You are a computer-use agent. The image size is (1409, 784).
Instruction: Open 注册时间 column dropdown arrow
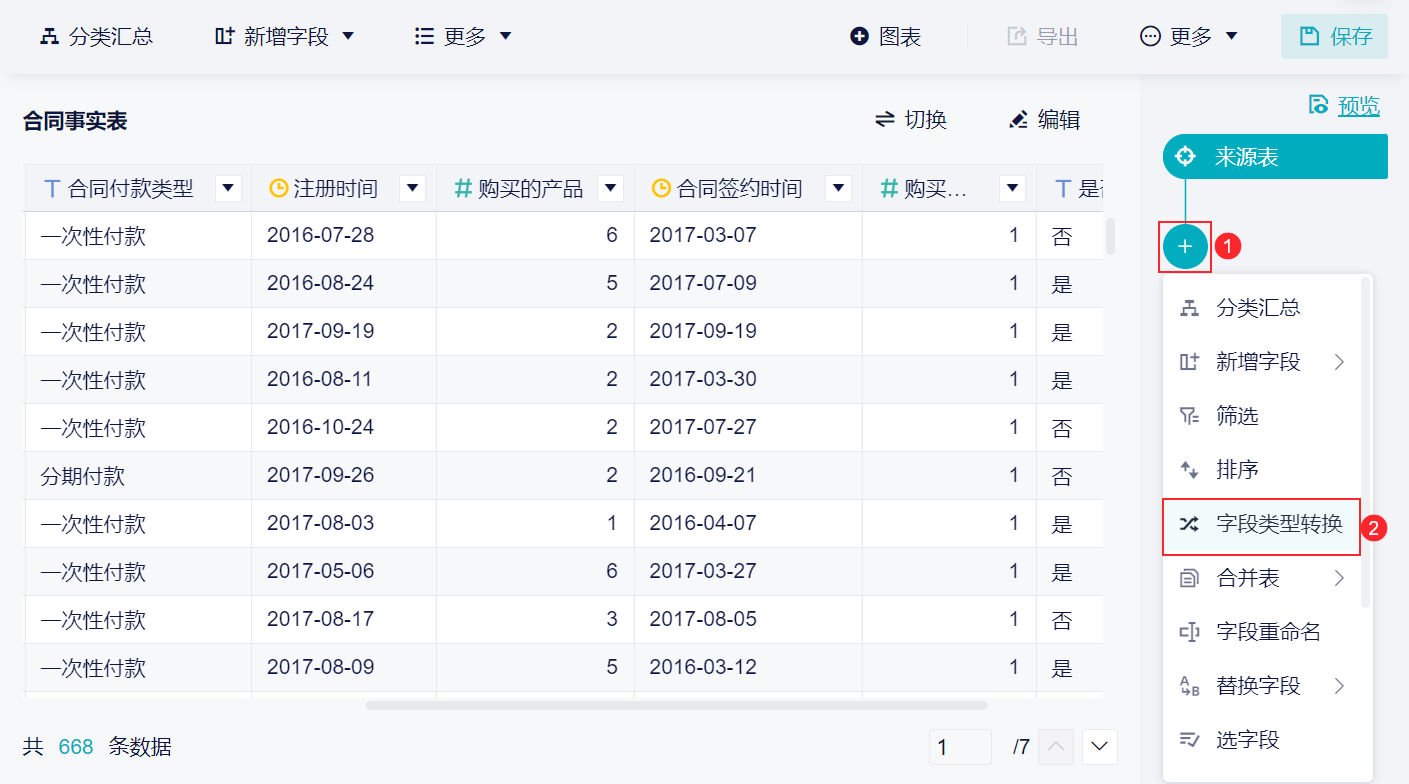coord(412,188)
